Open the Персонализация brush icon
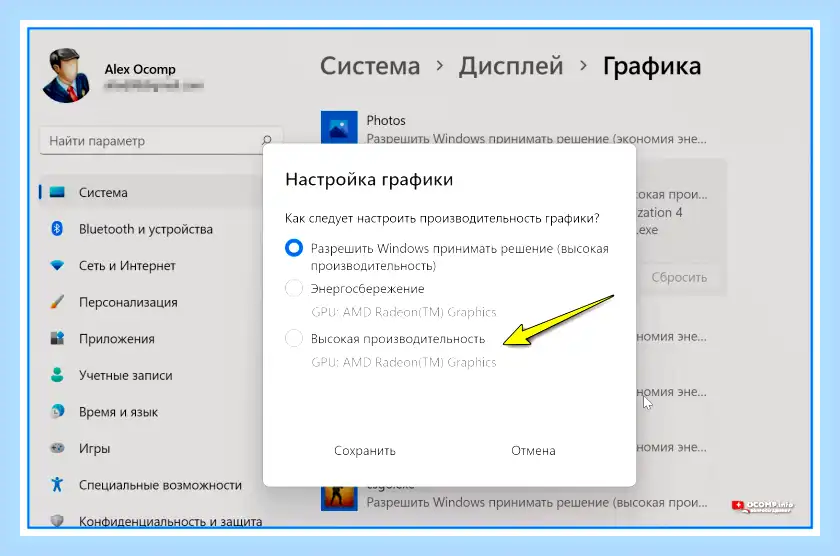This screenshot has width=840, height=556. (57, 302)
